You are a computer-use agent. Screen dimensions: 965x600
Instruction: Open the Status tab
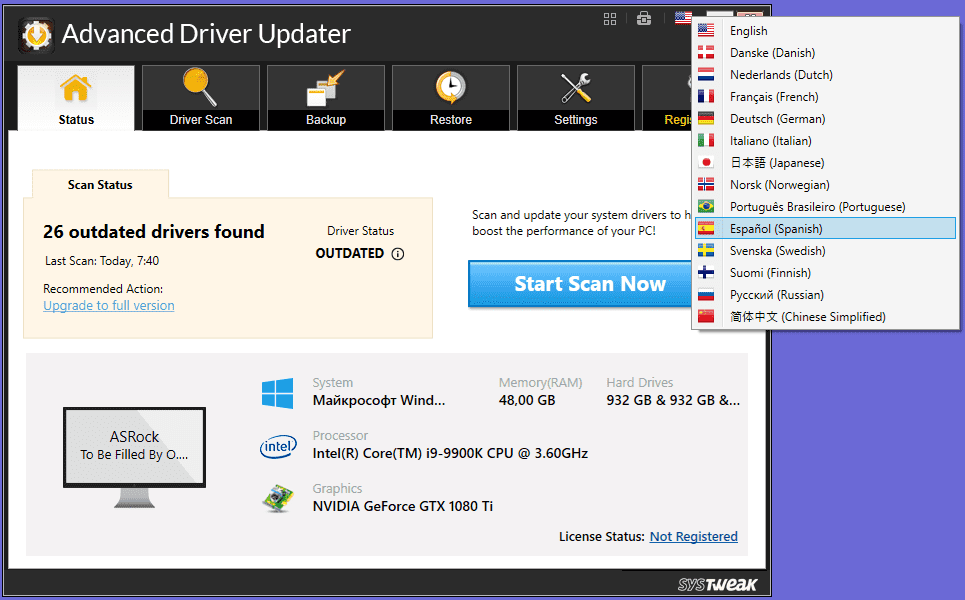(x=76, y=98)
